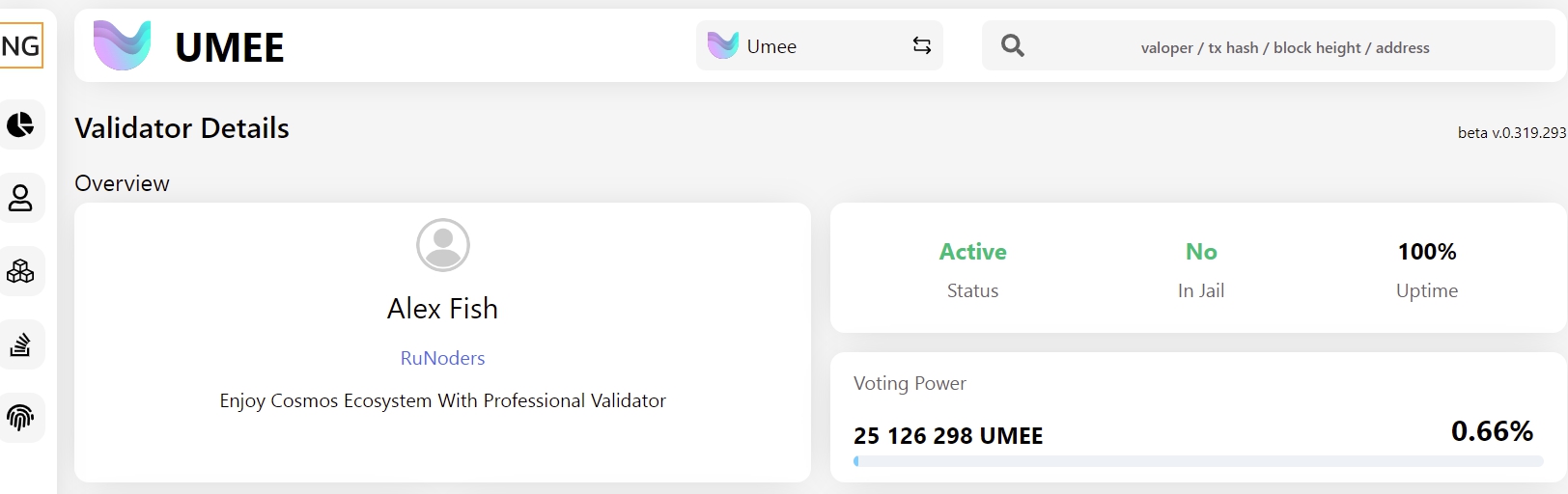This screenshot has height=494, width=1568.
Task: Open the fingerprint sidebar icon
Action: [x=20, y=418]
